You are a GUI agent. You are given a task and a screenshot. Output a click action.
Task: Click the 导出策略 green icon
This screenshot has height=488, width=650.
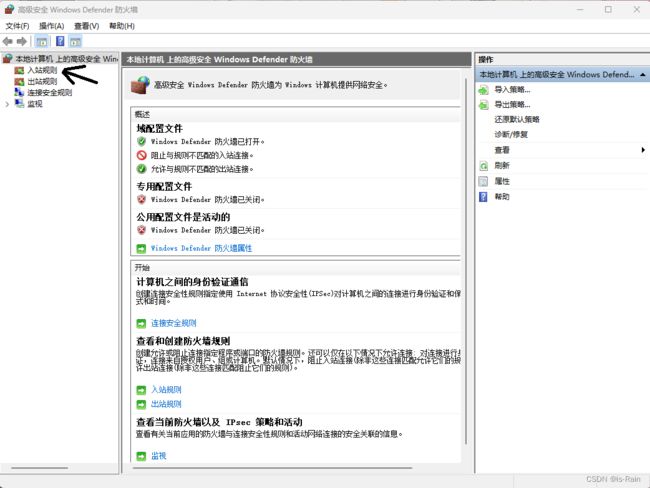[x=483, y=105]
